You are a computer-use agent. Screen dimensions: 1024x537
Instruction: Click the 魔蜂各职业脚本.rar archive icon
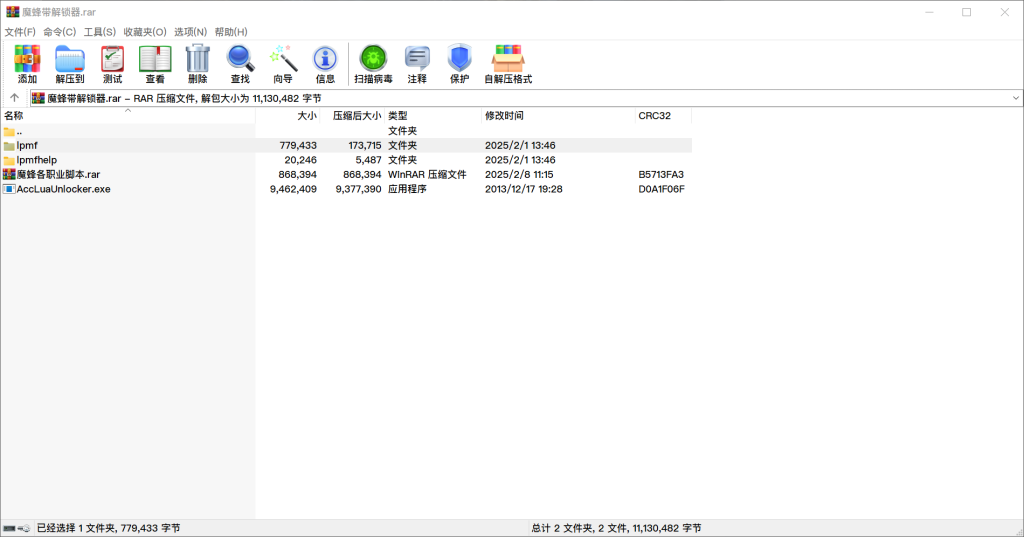(9, 174)
